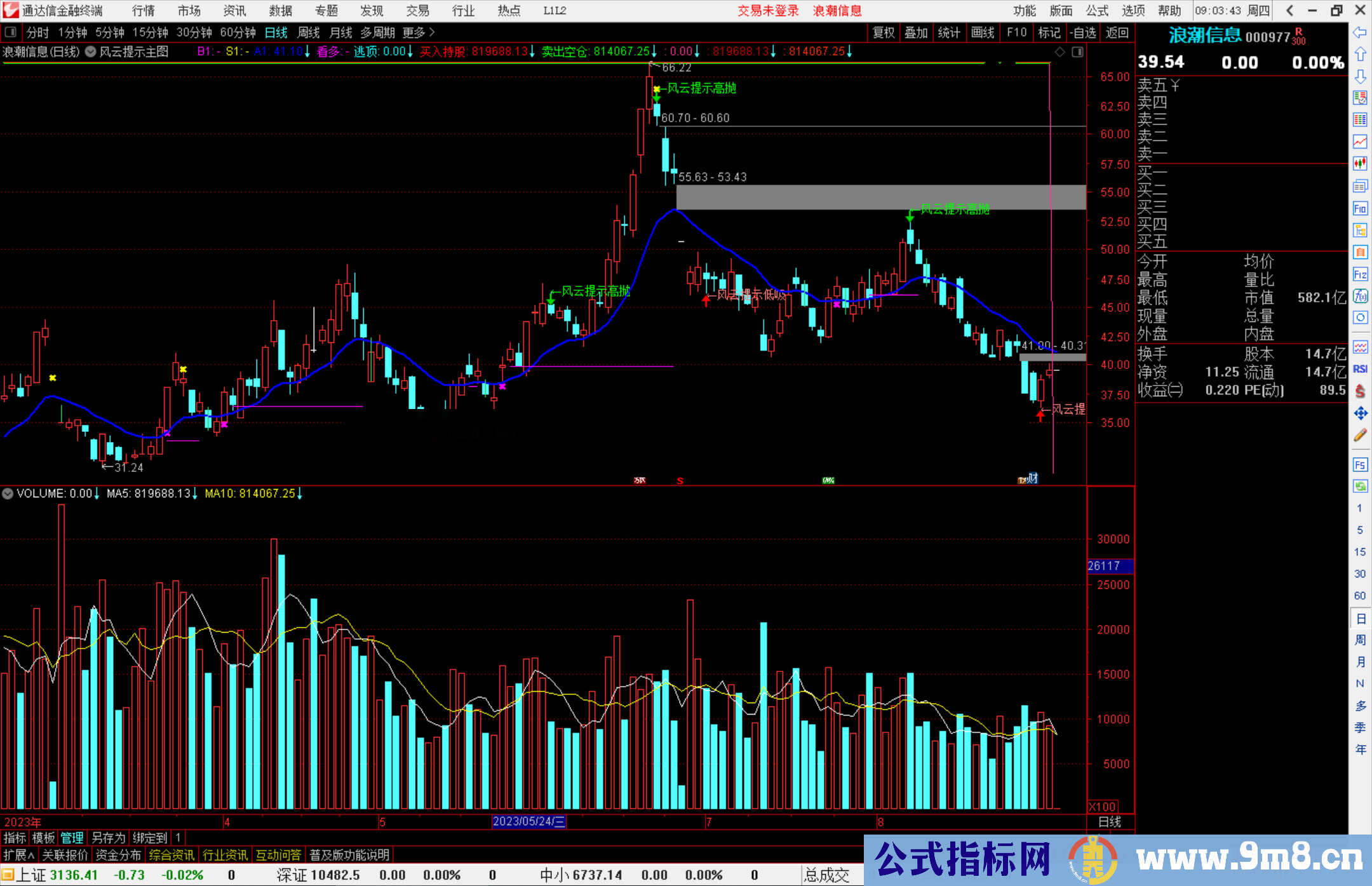1372x886 pixels.
Task: Click the f(x) formula icon
Action: coord(1360,296)
